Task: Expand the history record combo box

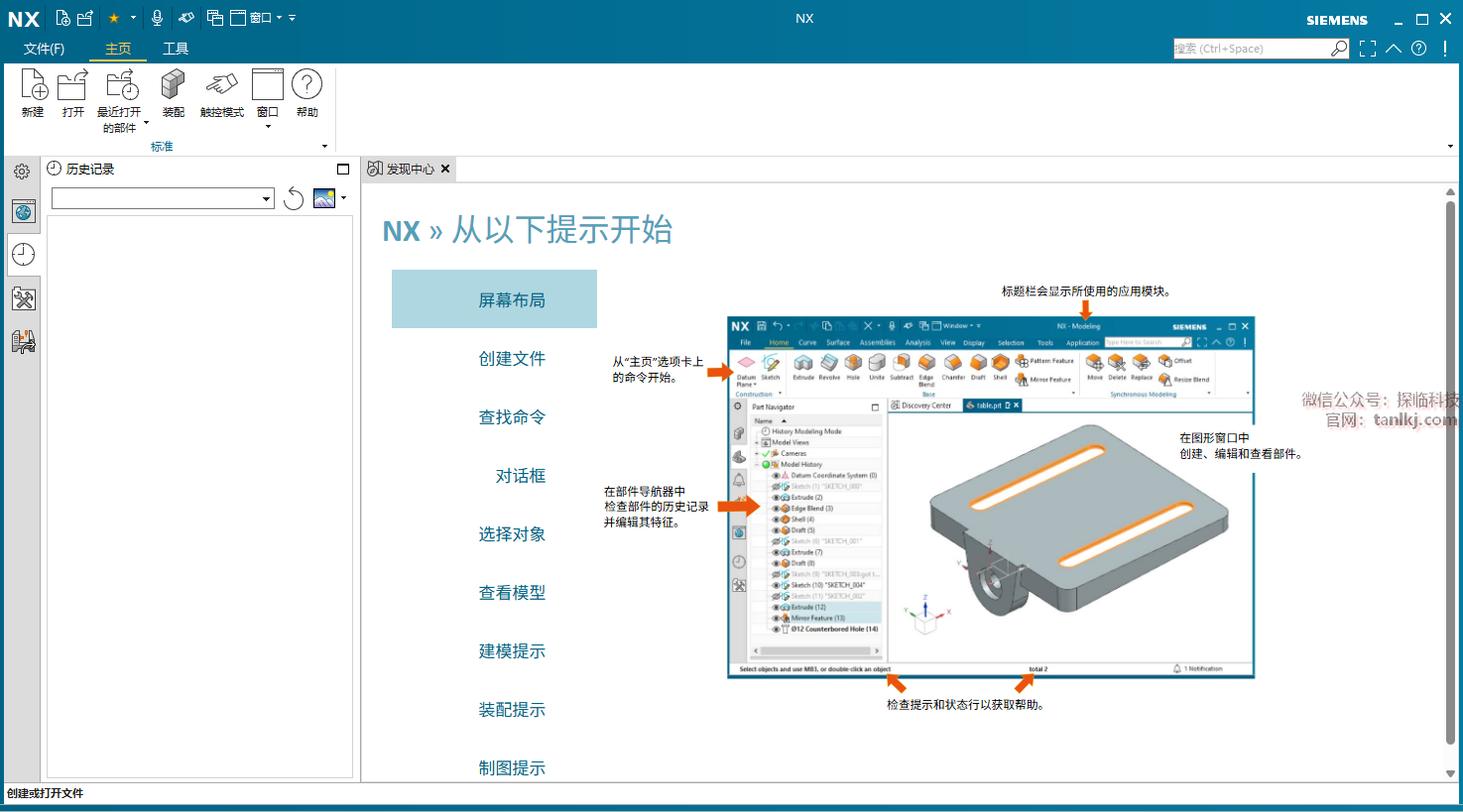Action: pyautogui.click(x=266, y=199)
